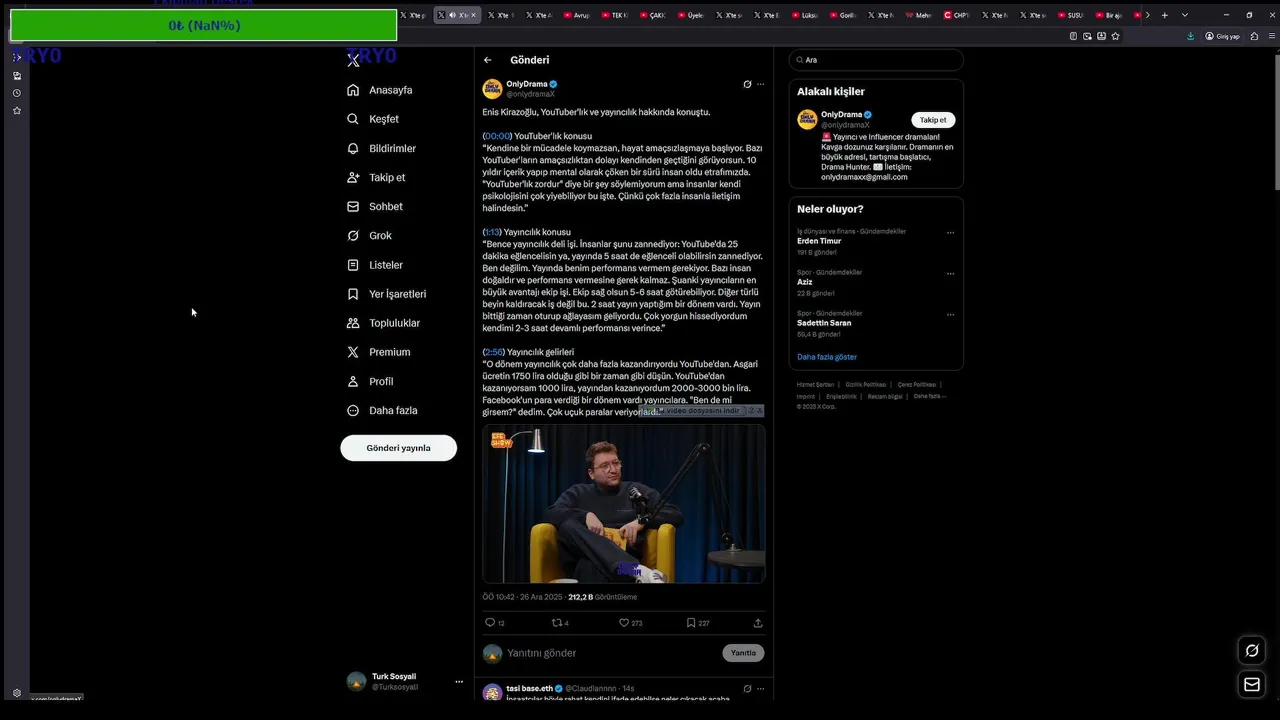Viewport: 1280px width, 720px height.
Task: Bookmark the post showing 227
Action: click(x=691, y=622)
